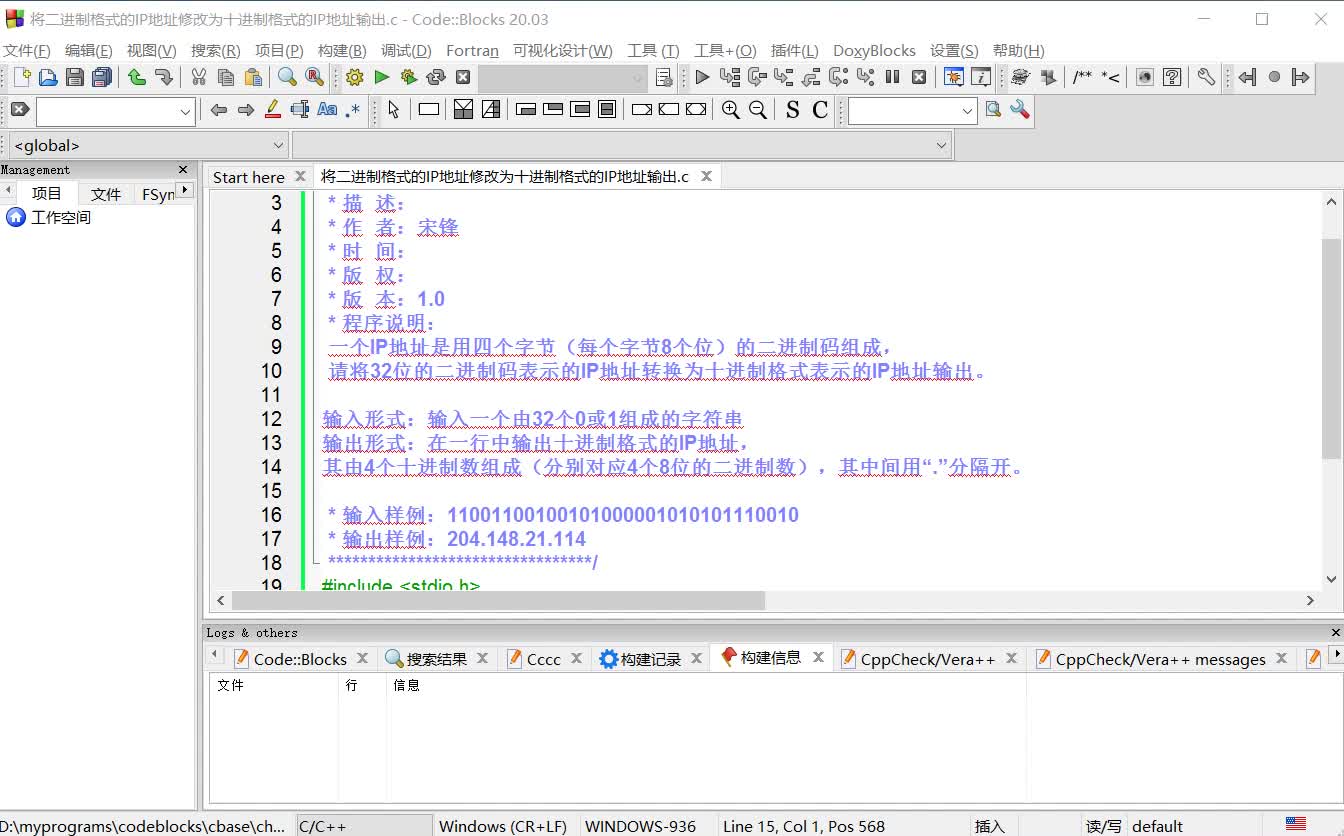1344x836 pixels.
Task: Expand the incremental search combo box
Action: [x=185, y=112]
